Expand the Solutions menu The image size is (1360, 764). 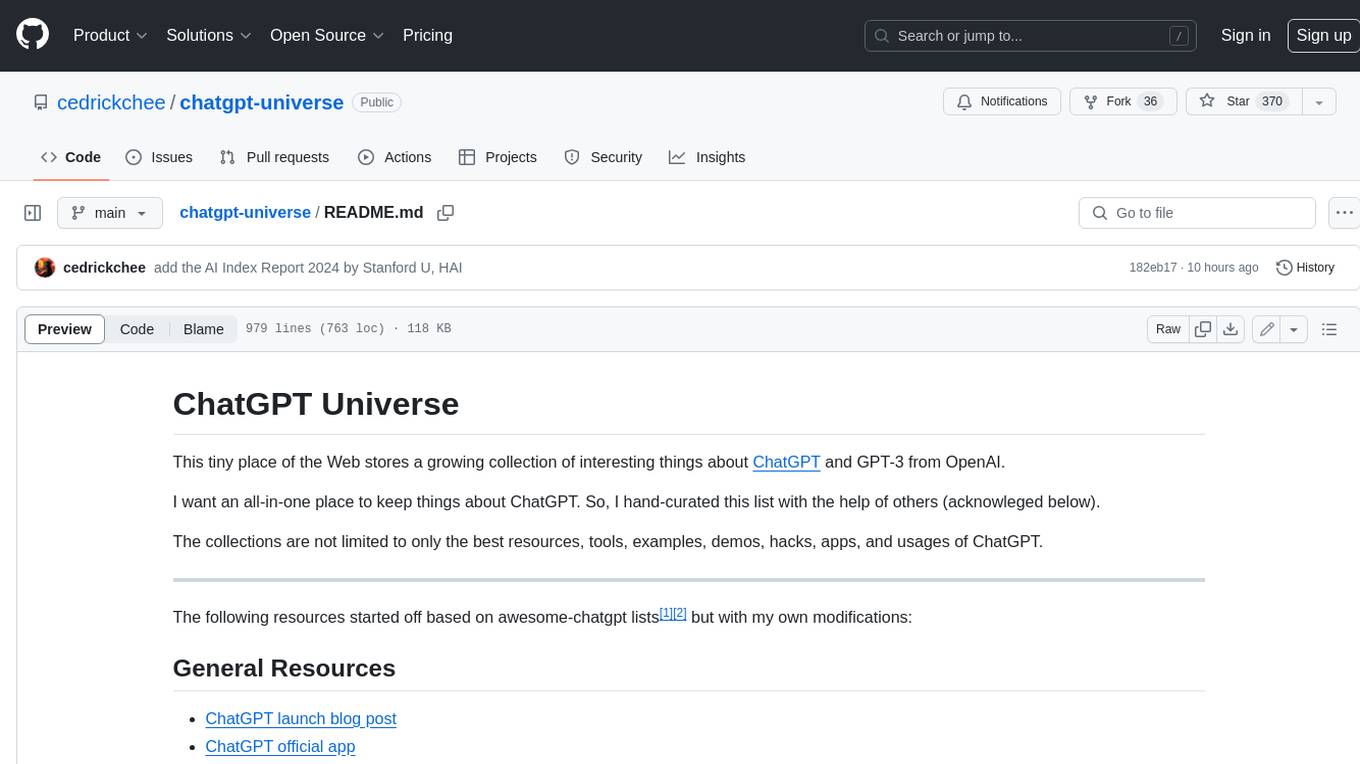tap(209, 35)
